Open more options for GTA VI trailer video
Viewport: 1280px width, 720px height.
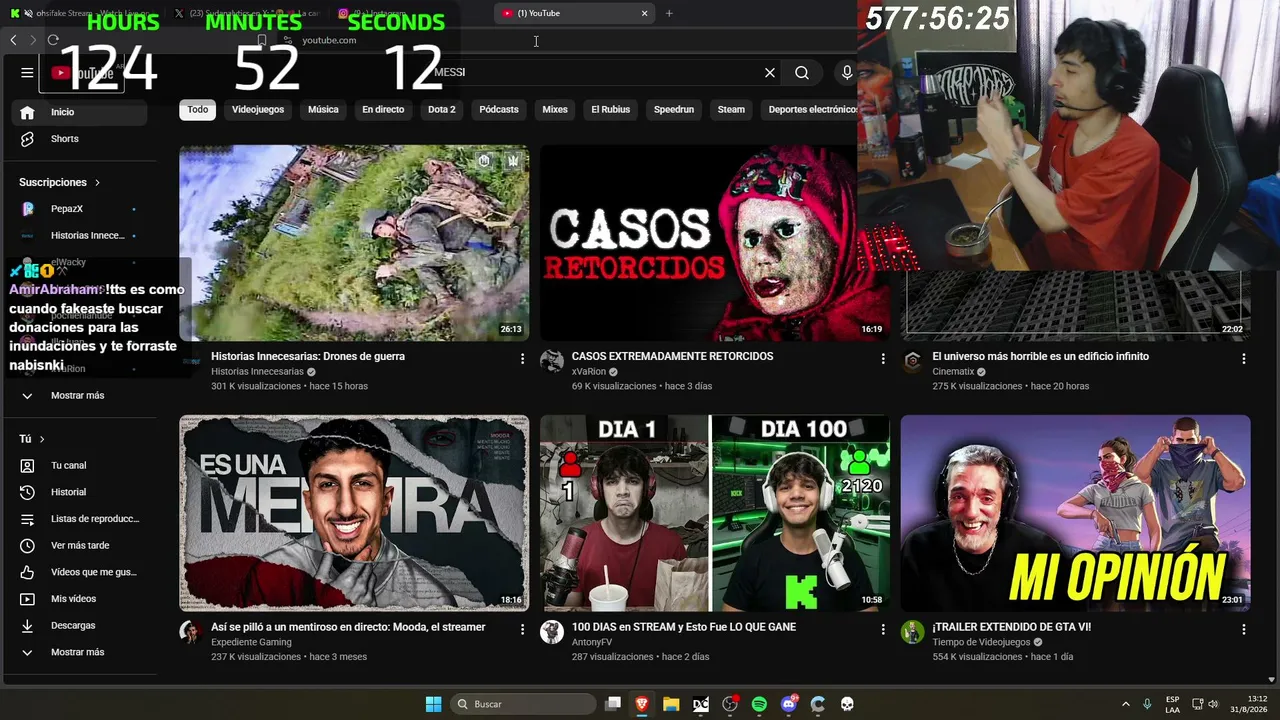click(1244, 630)
